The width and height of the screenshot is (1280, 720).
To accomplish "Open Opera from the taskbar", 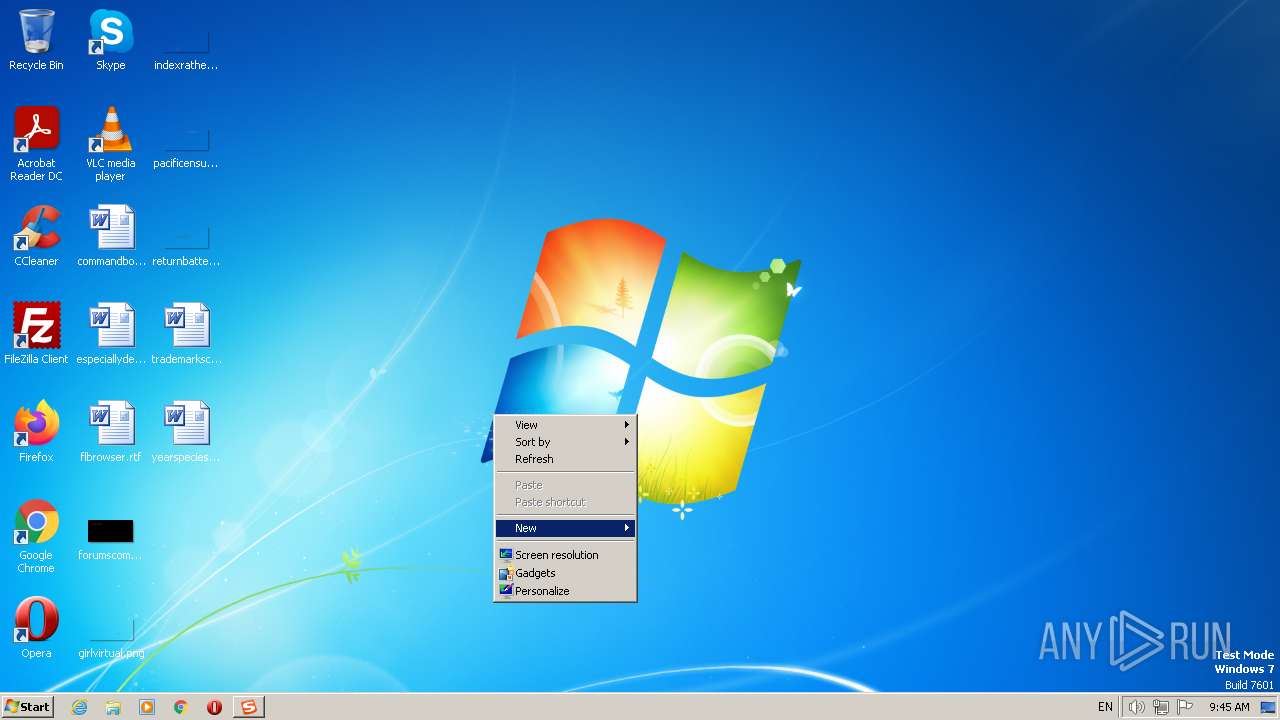I will 214,707.
